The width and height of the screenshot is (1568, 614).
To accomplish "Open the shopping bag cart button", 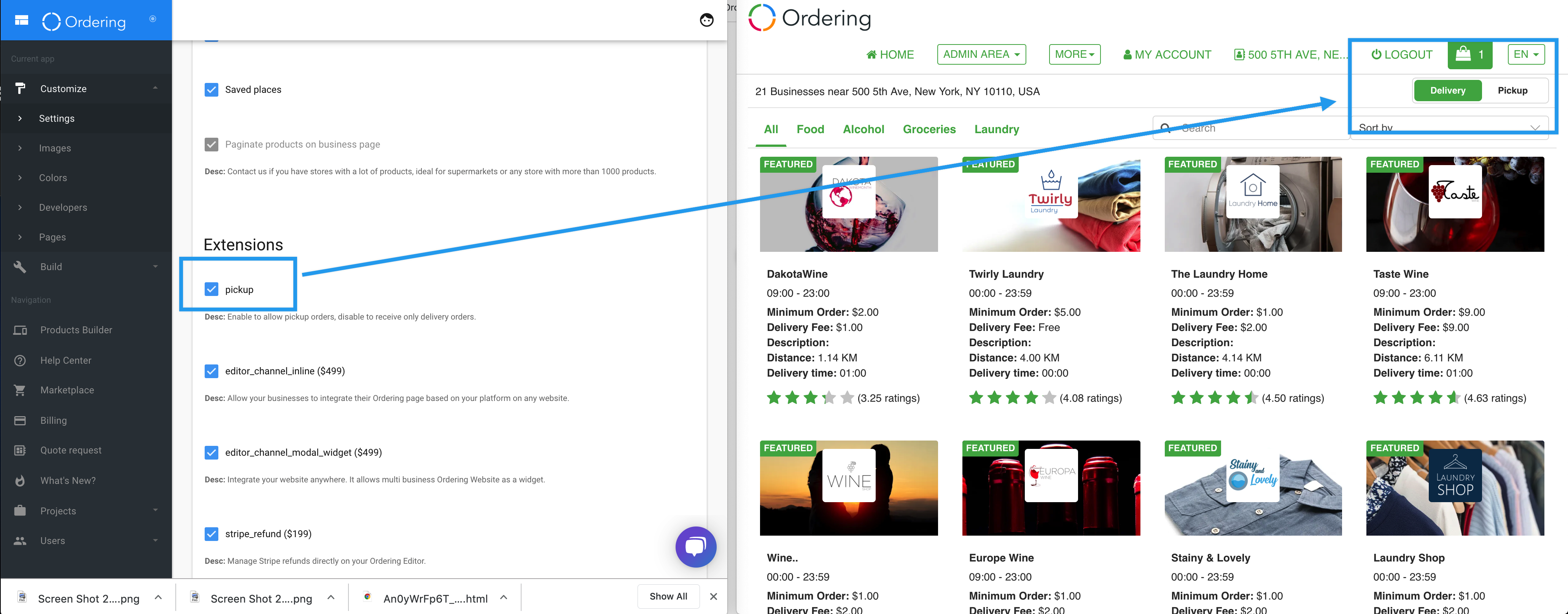I will coord(1469,54).
